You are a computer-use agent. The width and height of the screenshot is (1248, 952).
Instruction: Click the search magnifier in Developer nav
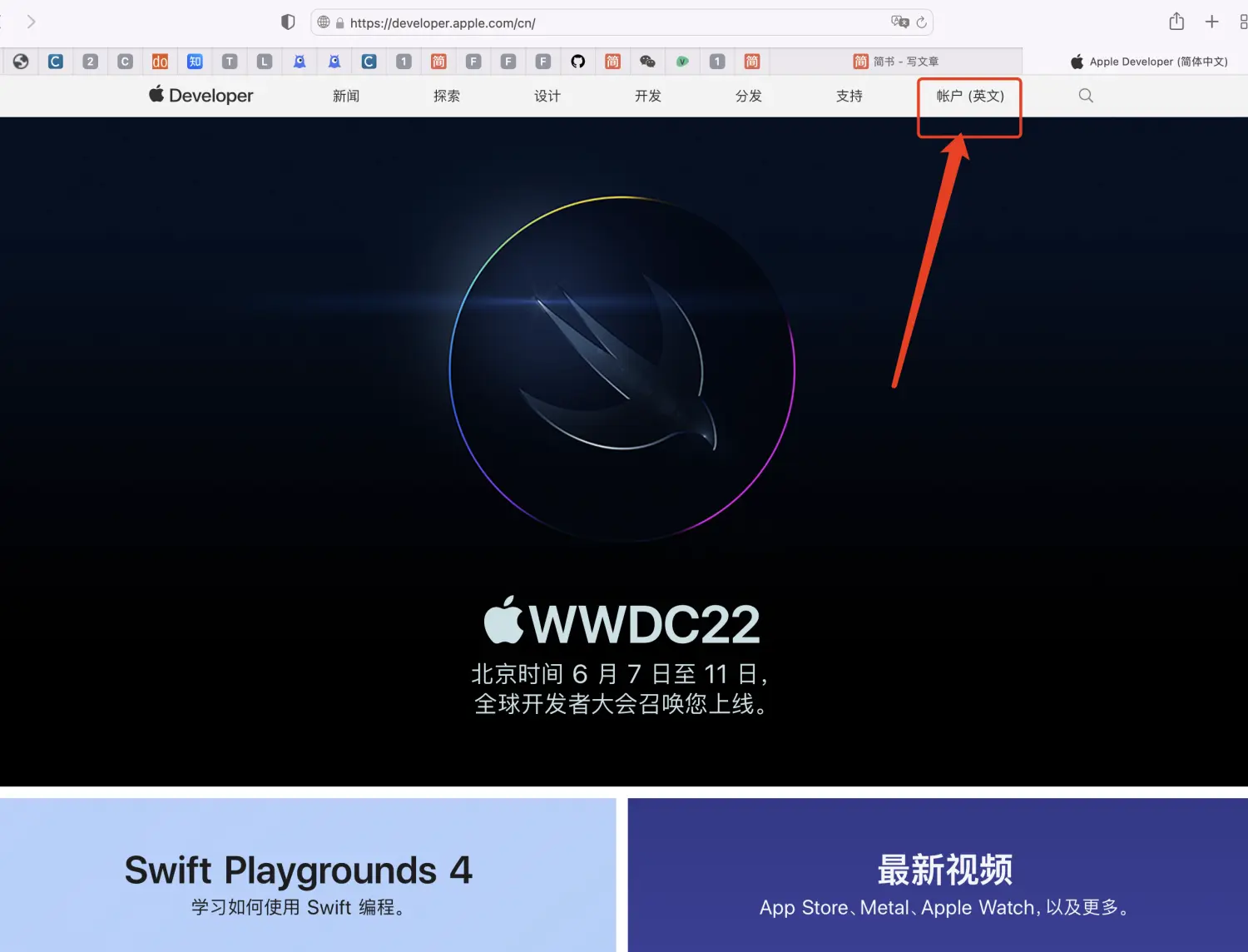[x=1086, y=96]
